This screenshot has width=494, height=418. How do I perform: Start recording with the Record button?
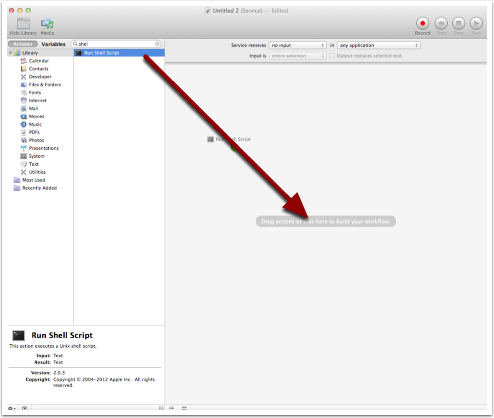tap(422, 23)
